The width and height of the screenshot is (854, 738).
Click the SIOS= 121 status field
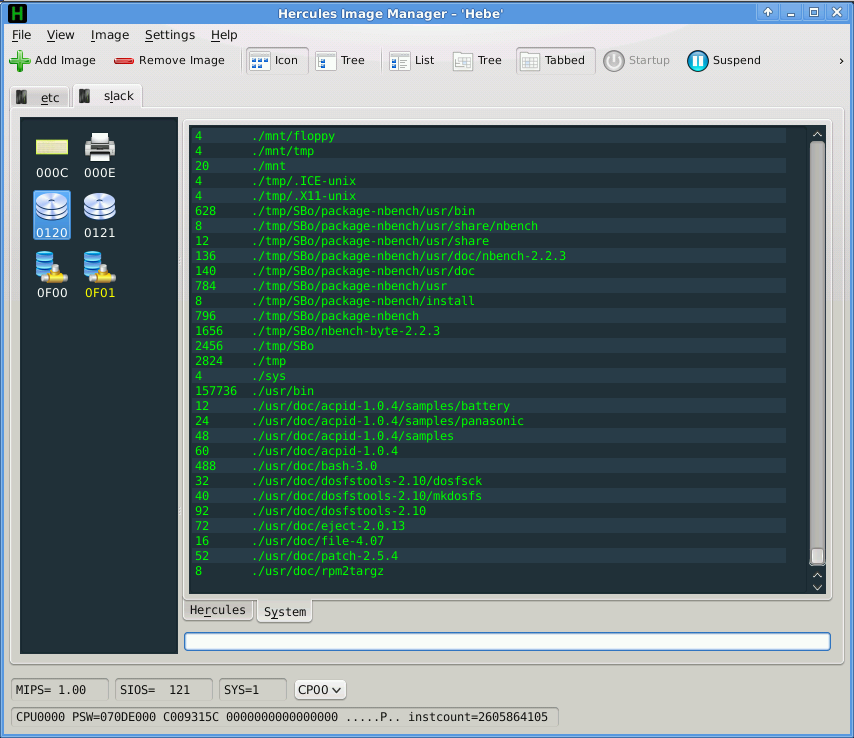(x=163, y=690)
